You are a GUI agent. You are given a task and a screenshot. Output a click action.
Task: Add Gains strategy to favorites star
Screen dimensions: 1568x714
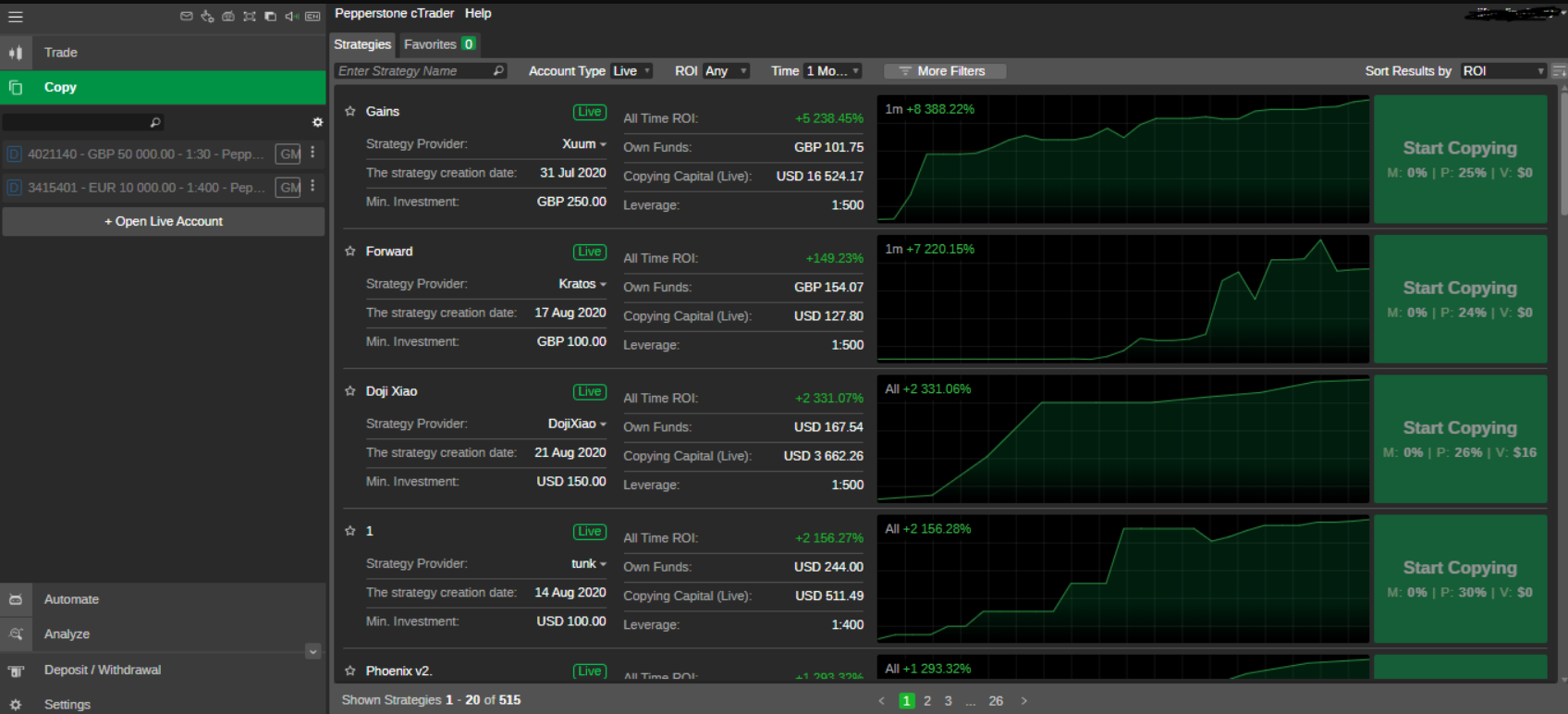[350, 111]
